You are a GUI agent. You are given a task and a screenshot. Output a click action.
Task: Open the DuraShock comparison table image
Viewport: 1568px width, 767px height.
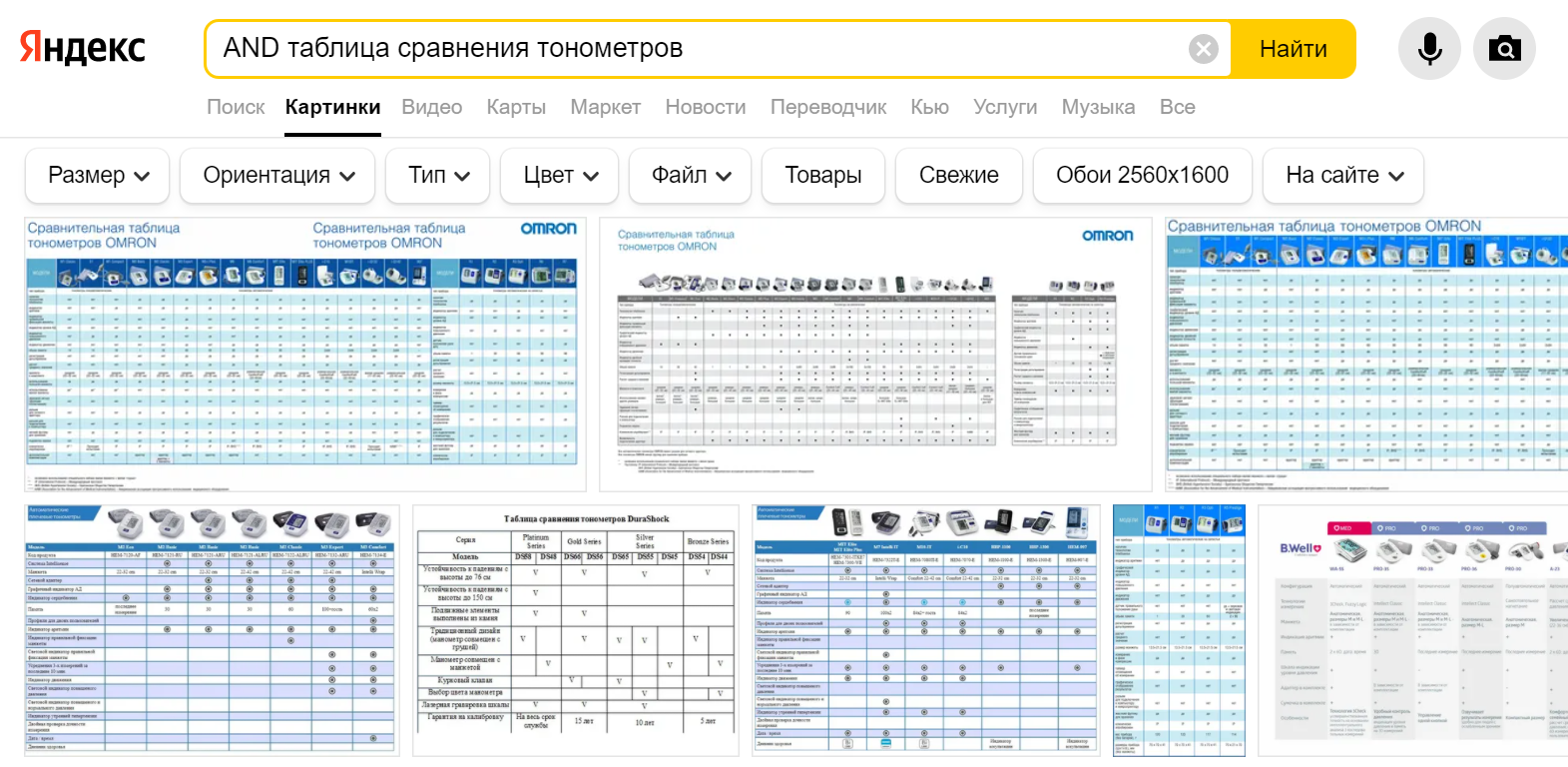[x=576, y=630]
